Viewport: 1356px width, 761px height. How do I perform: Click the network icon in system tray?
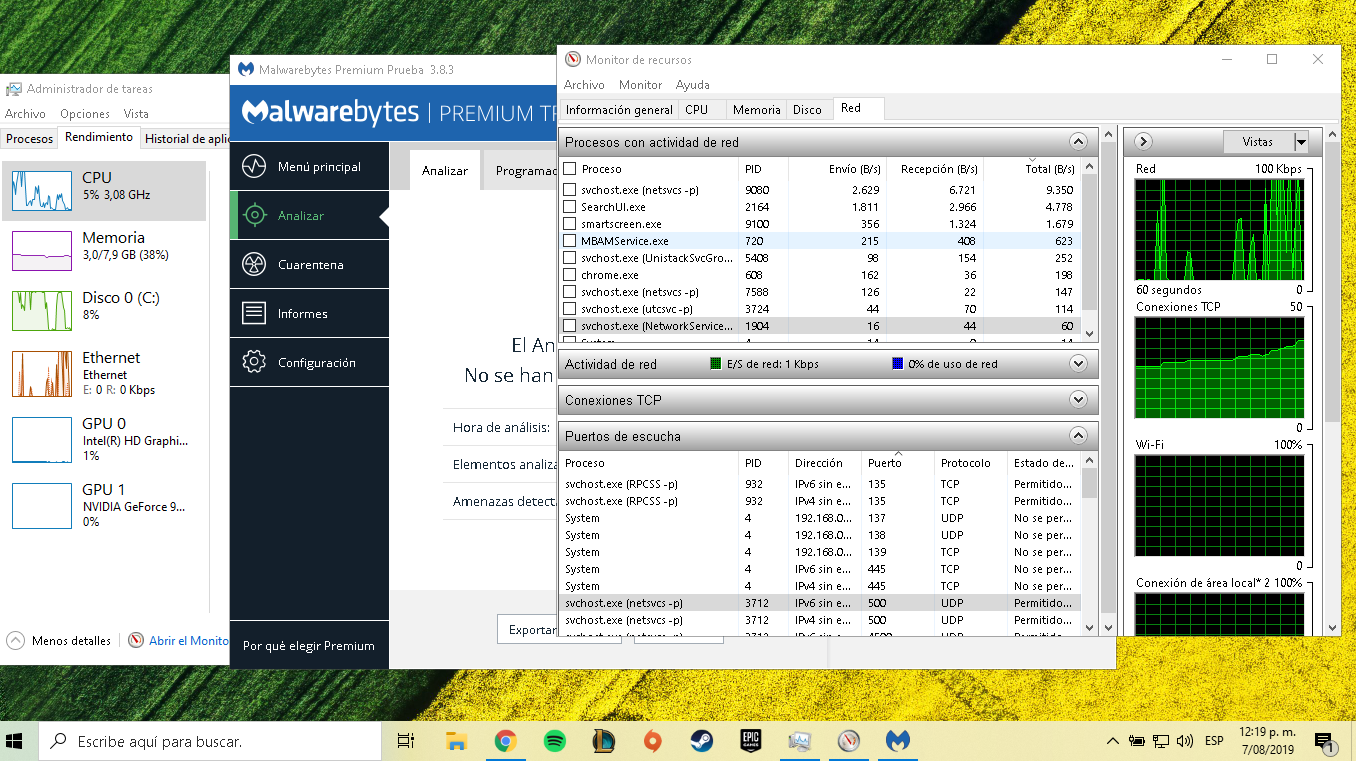coord(1161,741)
